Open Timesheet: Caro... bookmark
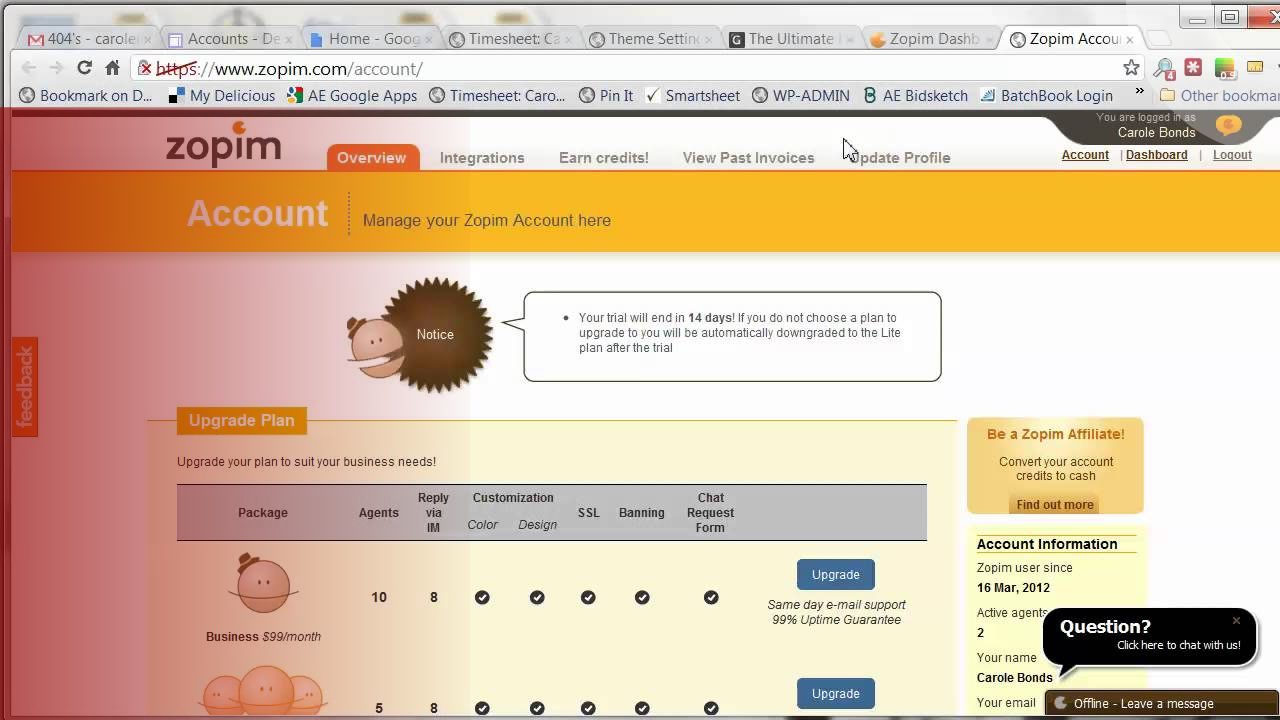The image size is (1280, 720). coord(497,95)
